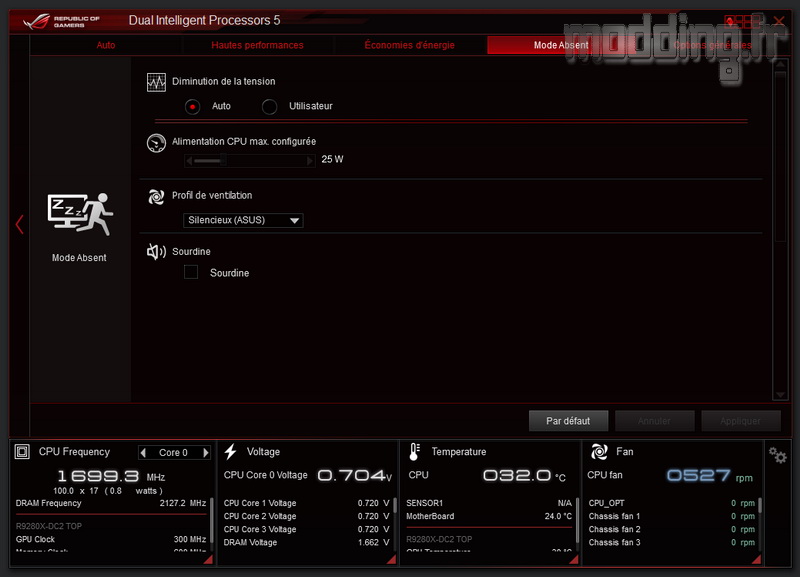The height and width of the screenshot is (577, 800).
Task: Click the GPU Clock row
Action: 111,539
